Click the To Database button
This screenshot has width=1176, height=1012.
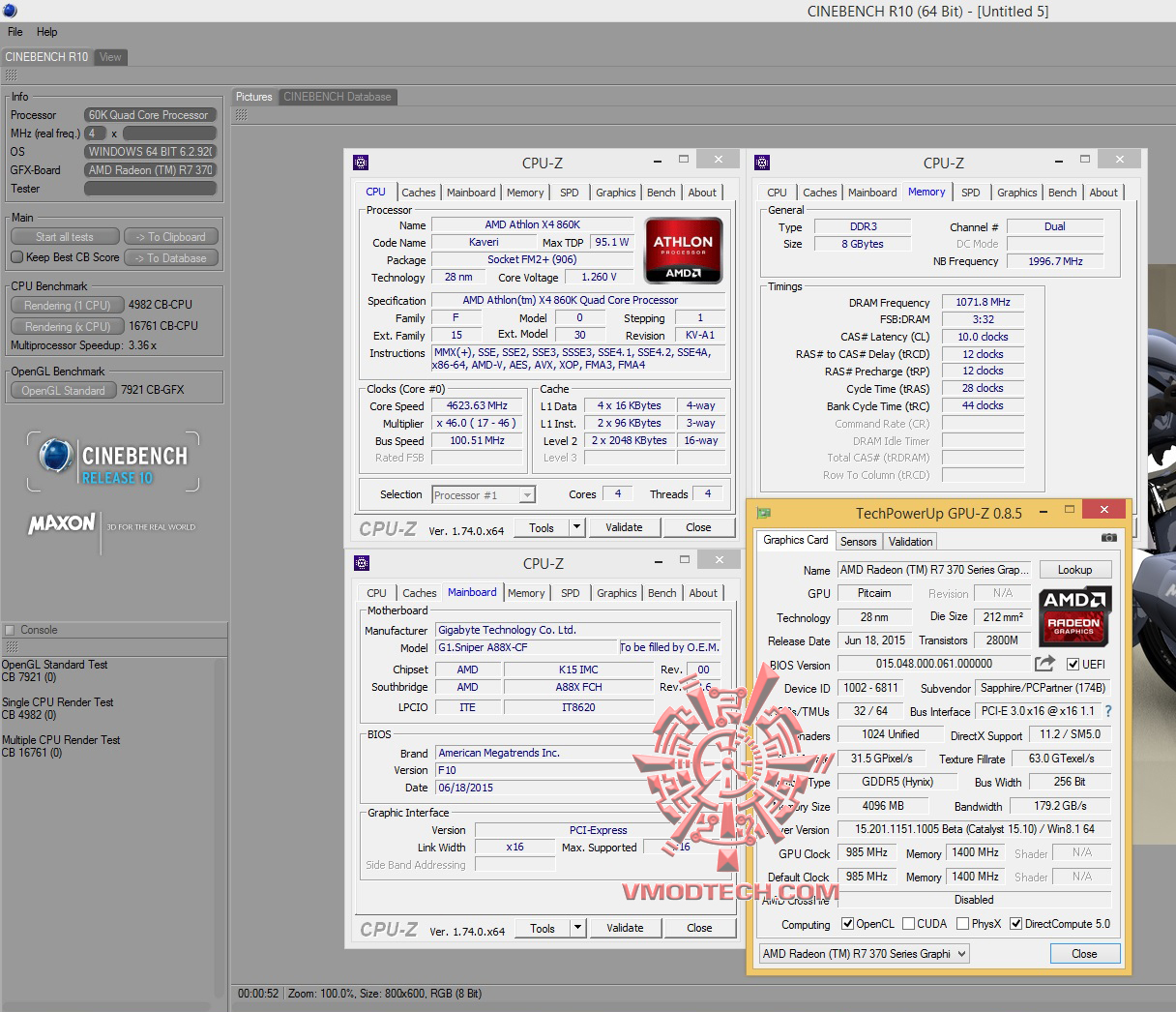170,258
